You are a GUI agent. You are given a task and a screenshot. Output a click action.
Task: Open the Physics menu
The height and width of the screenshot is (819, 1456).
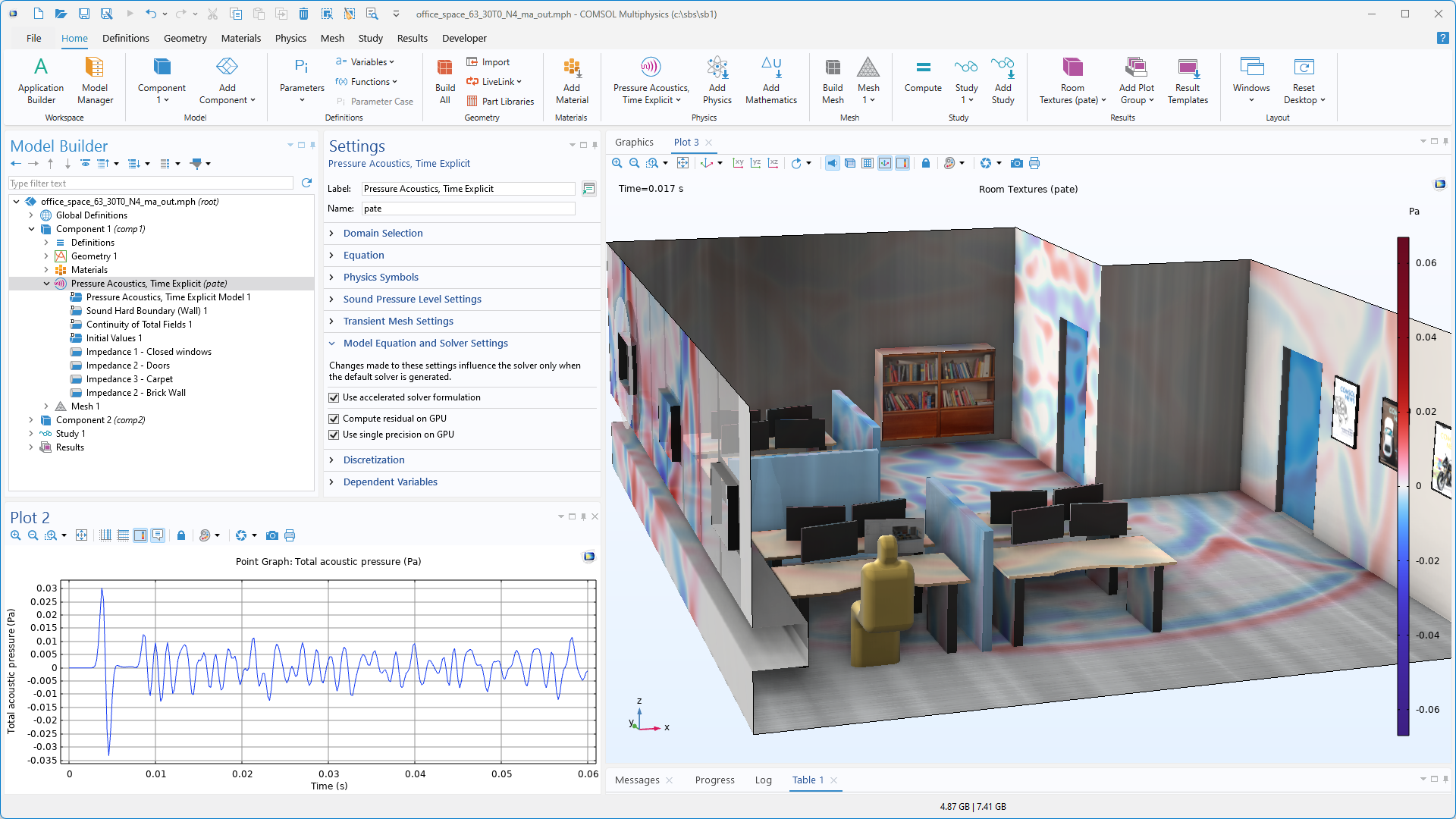288,38
